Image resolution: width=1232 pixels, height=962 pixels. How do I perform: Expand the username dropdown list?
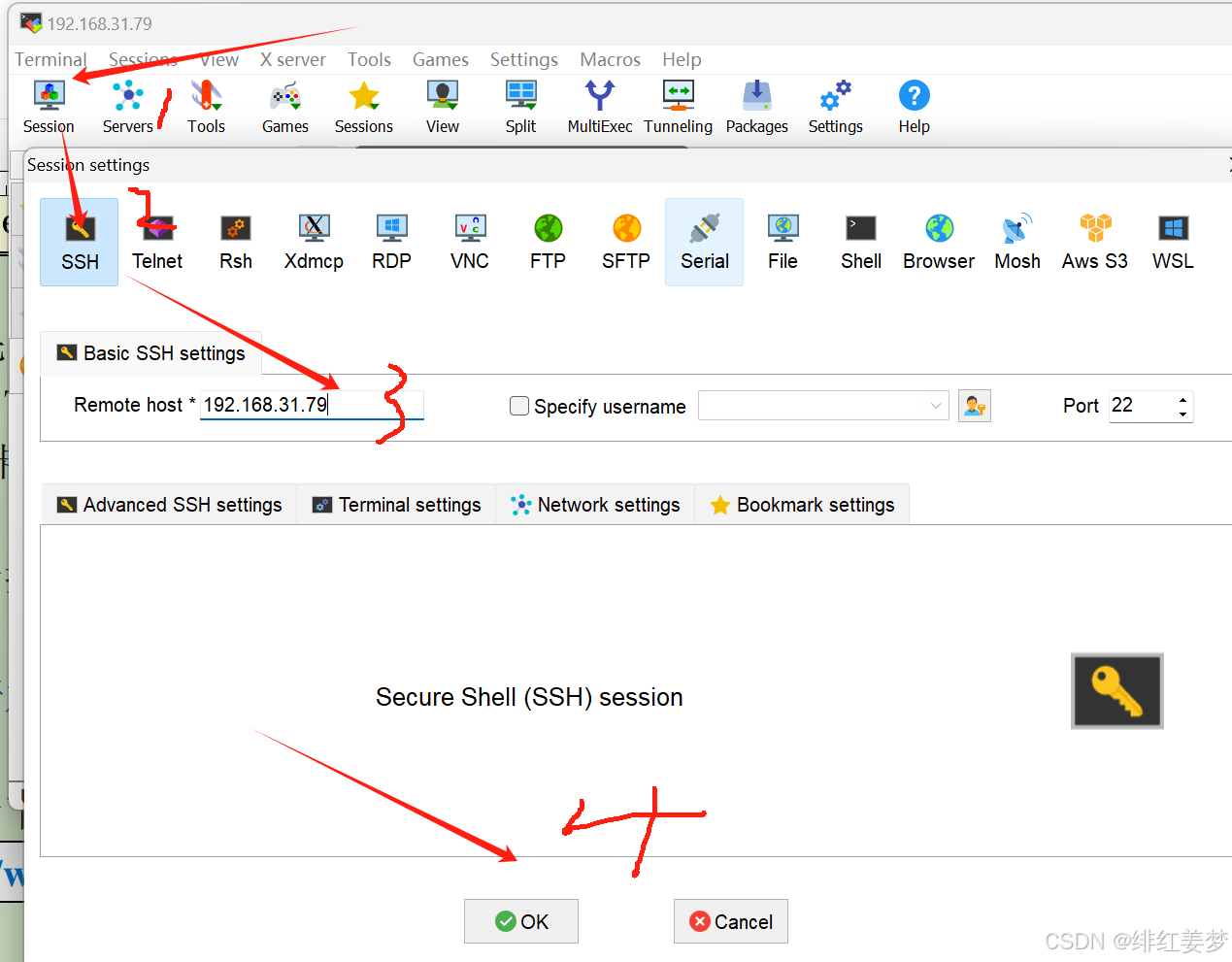936,406
